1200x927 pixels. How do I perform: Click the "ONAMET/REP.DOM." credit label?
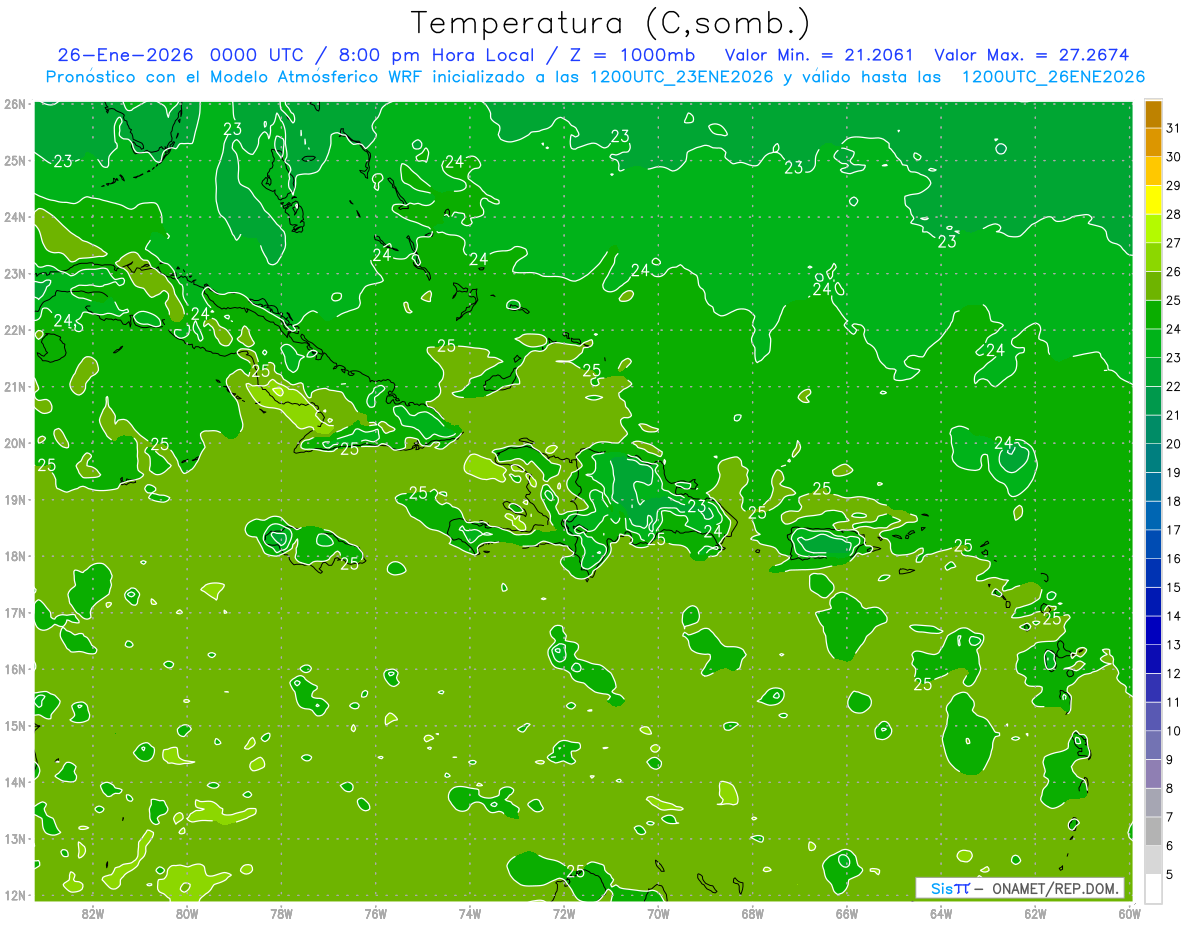coord(1054,888)
